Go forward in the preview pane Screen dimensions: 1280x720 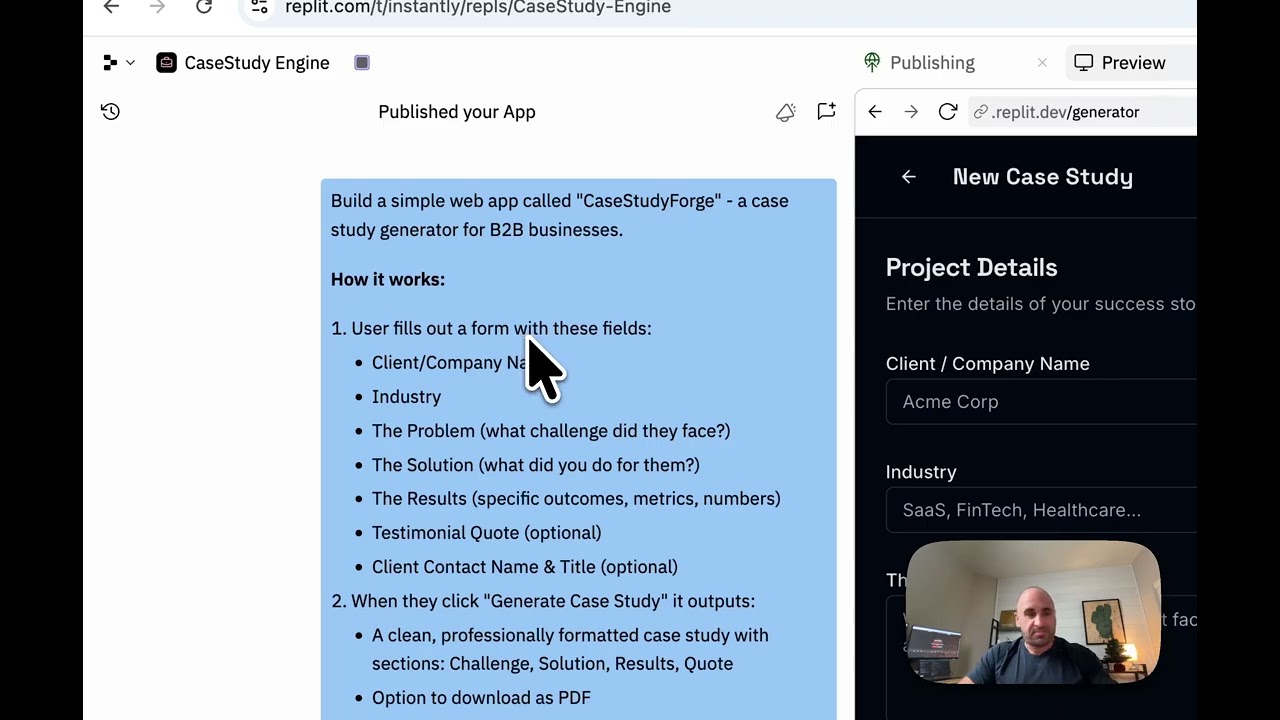pos(911,112)
